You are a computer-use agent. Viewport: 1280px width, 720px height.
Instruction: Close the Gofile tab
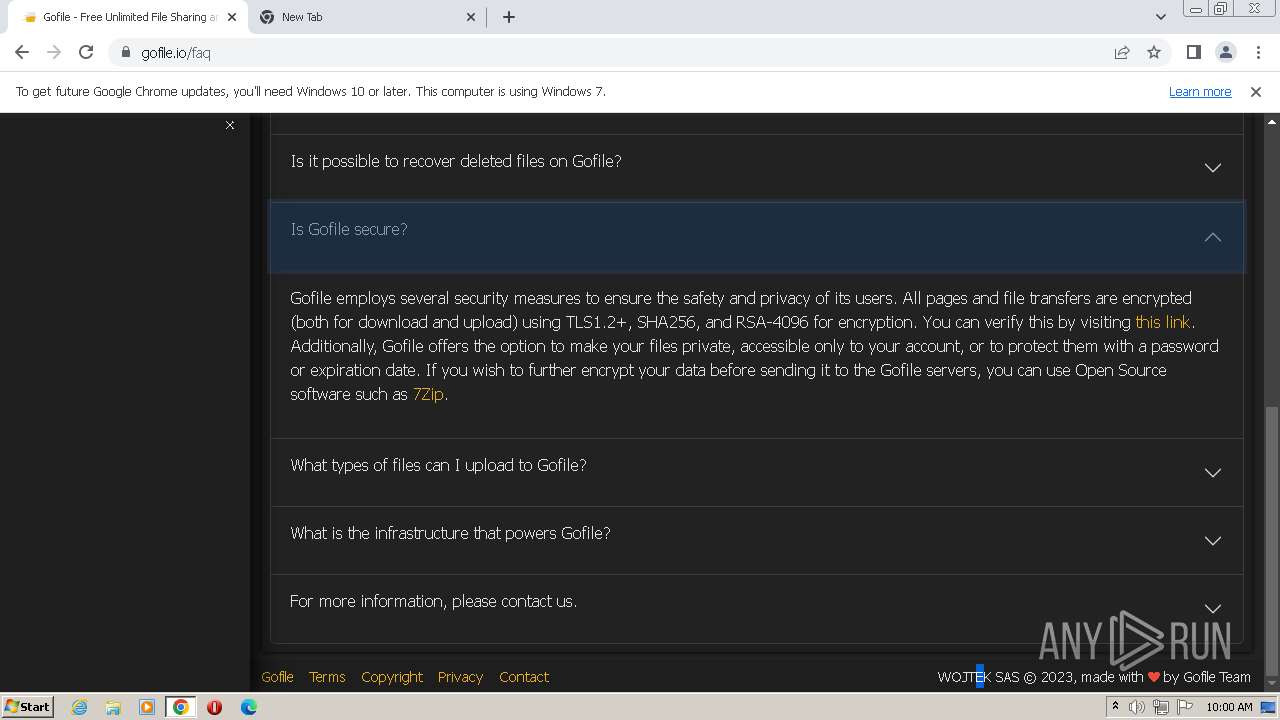point(232,17)
